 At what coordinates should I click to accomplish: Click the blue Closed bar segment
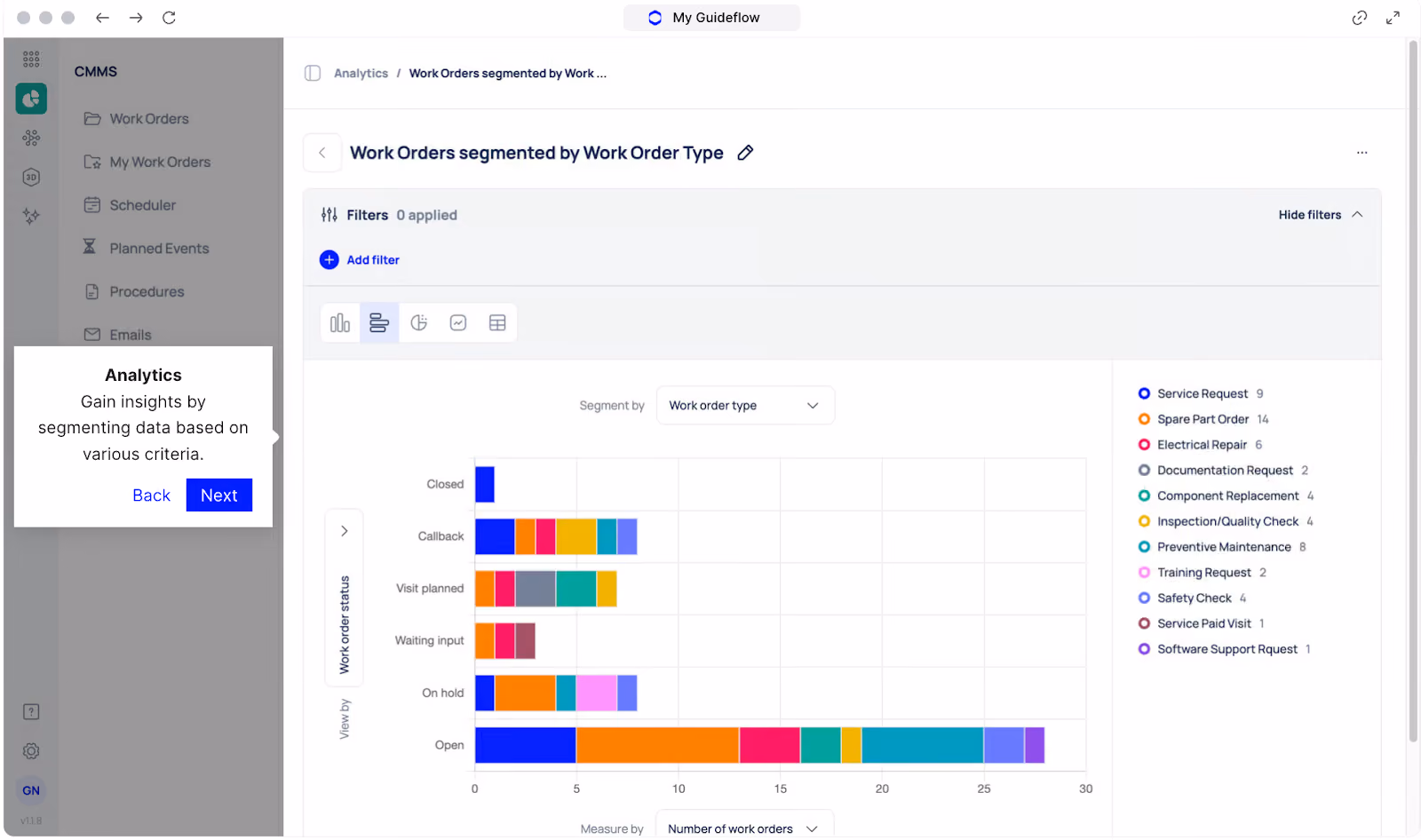click(x=485, y=484)
